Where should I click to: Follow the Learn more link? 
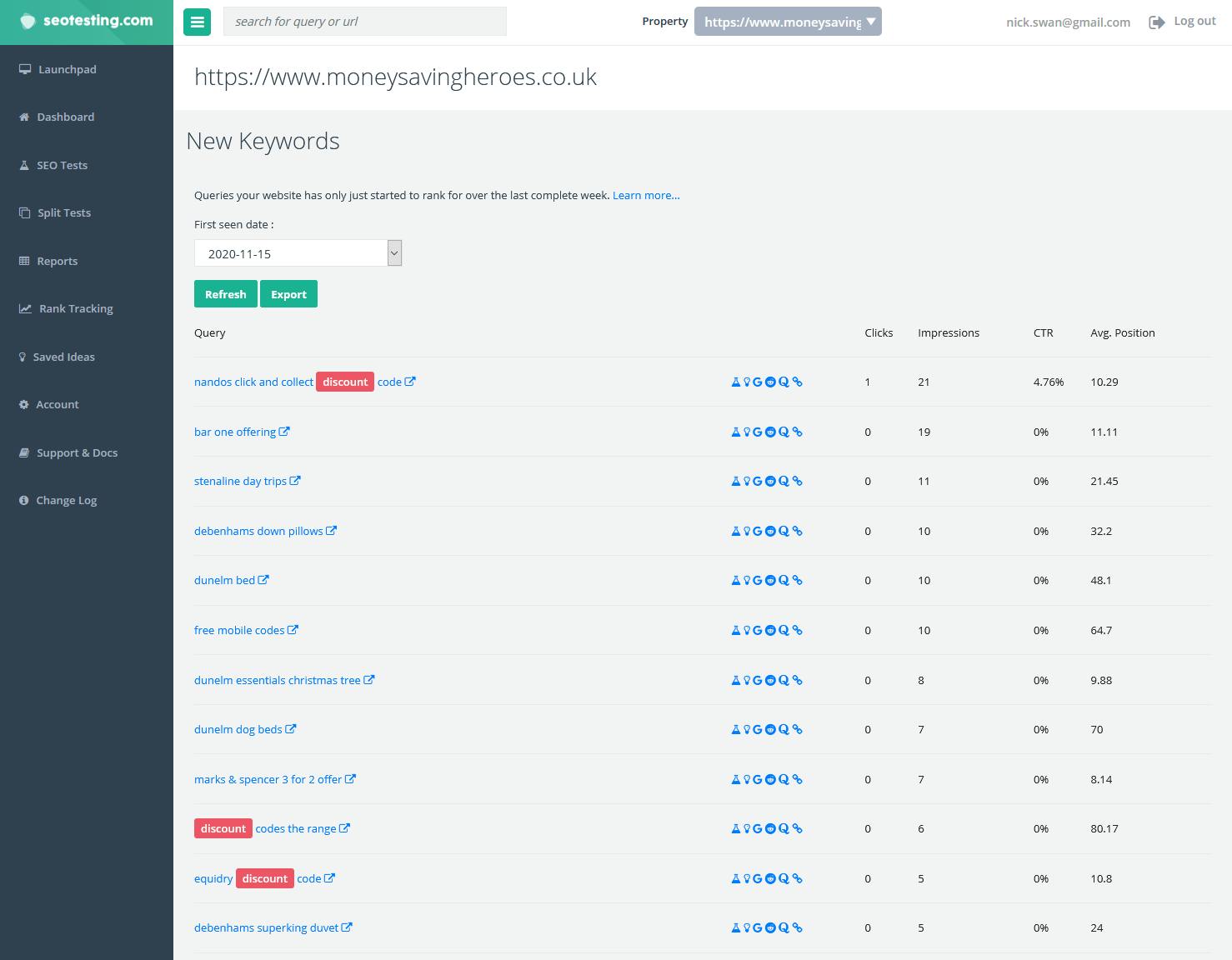(x=646, y=195)
